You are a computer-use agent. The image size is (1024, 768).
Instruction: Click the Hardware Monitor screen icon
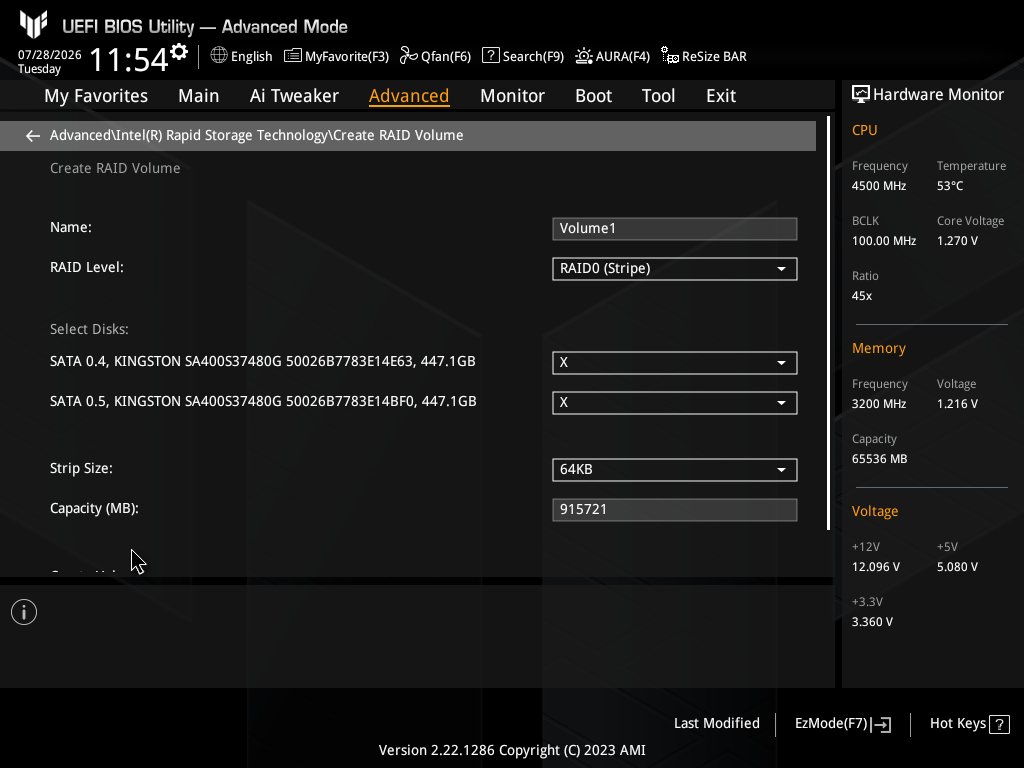point(861,94)
